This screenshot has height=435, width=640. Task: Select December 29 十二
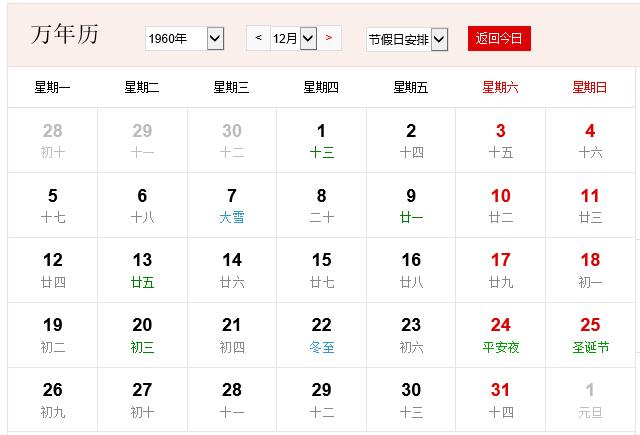322,399
